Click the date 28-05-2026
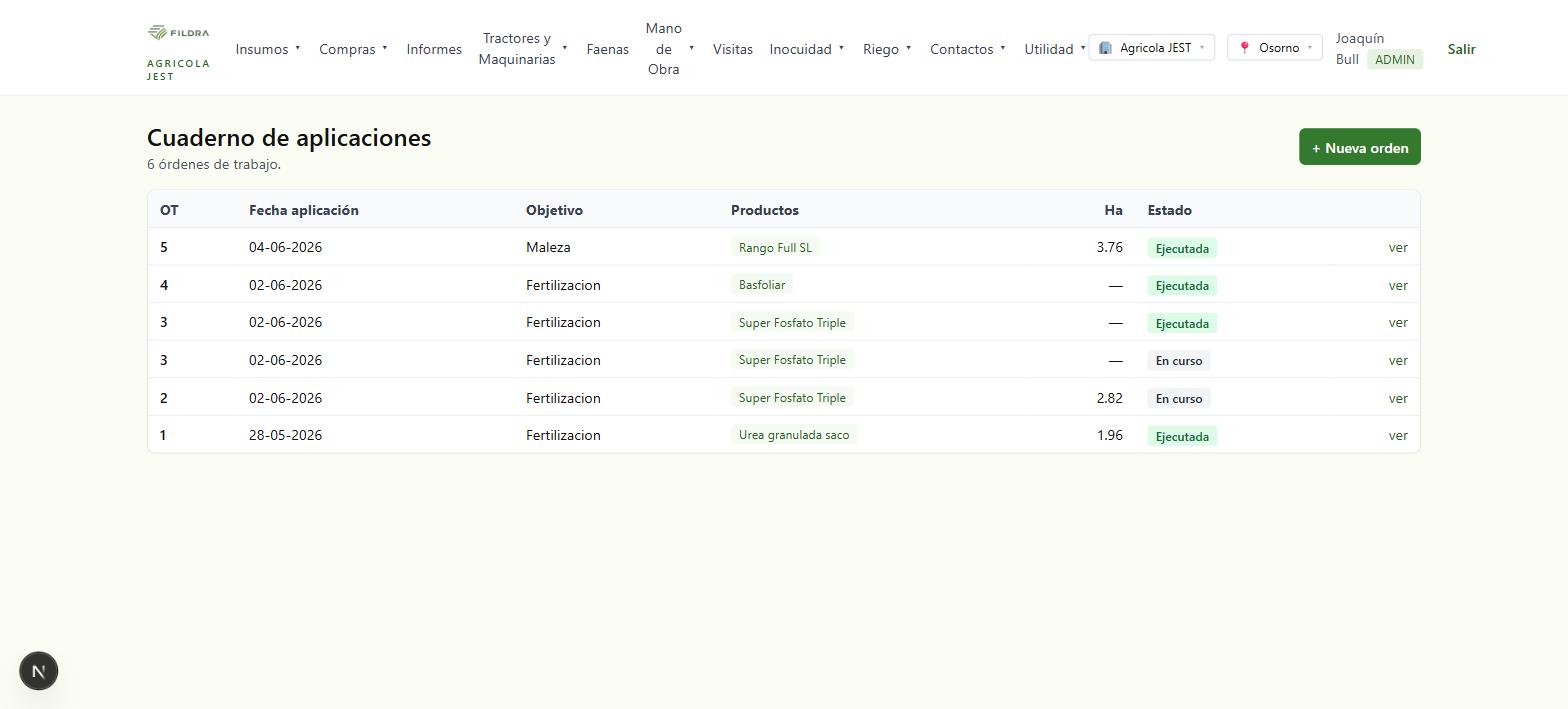The image size is (1568, 709). pos(286,435)
